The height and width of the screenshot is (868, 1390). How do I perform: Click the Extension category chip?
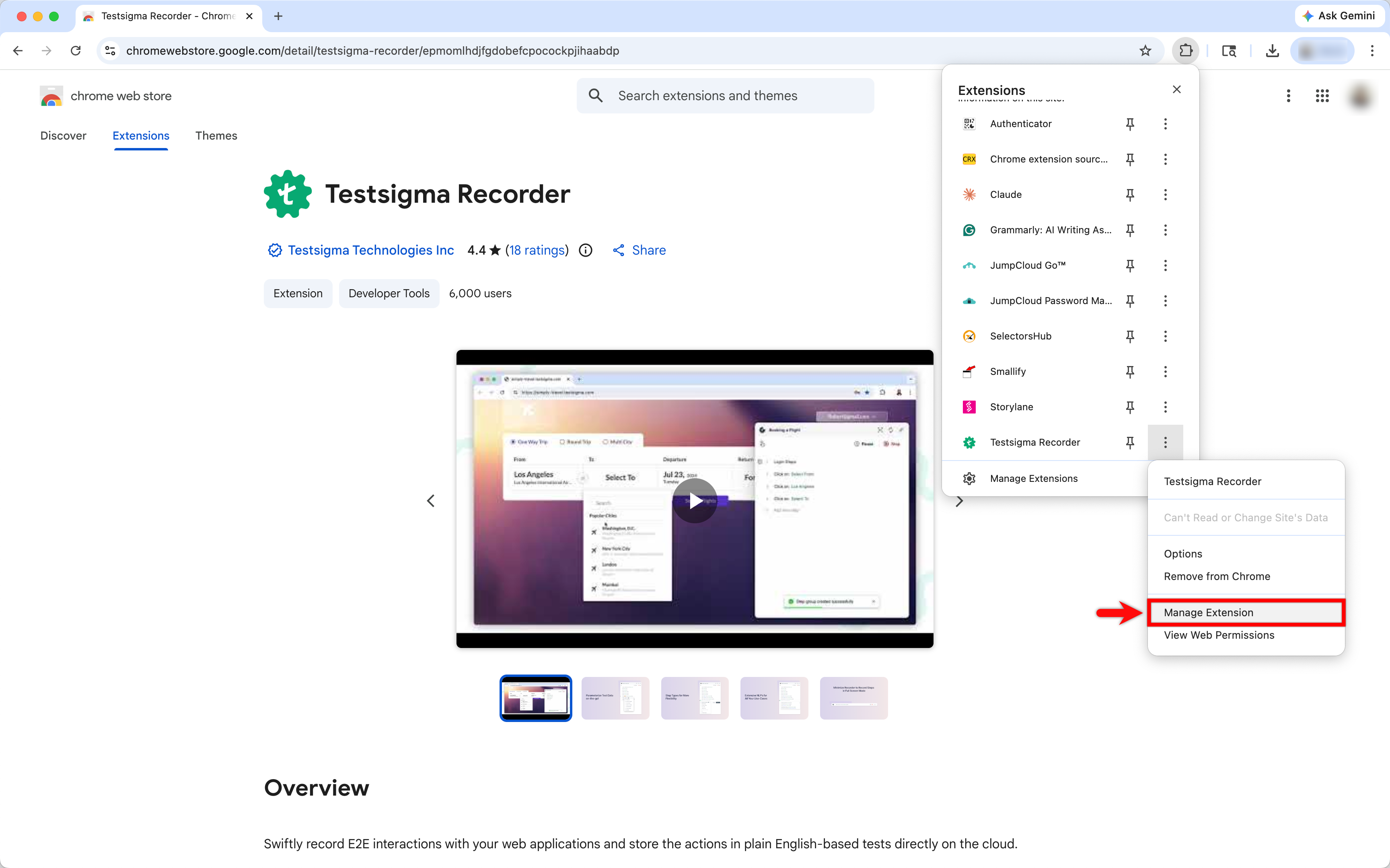298,294
